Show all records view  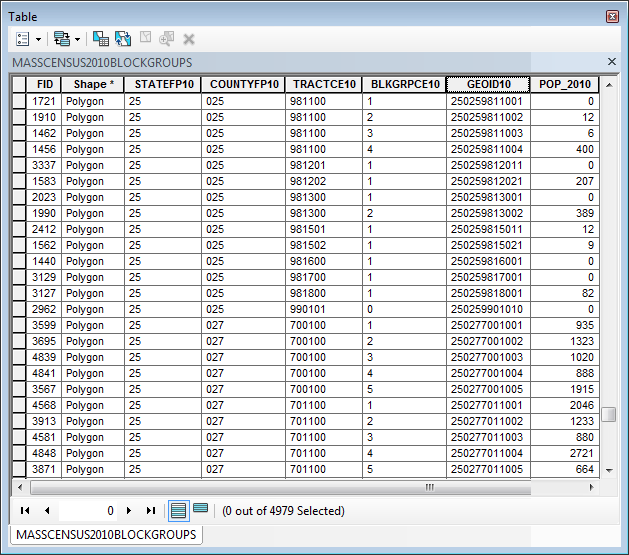pyautogui.click(x=179, y=510)
